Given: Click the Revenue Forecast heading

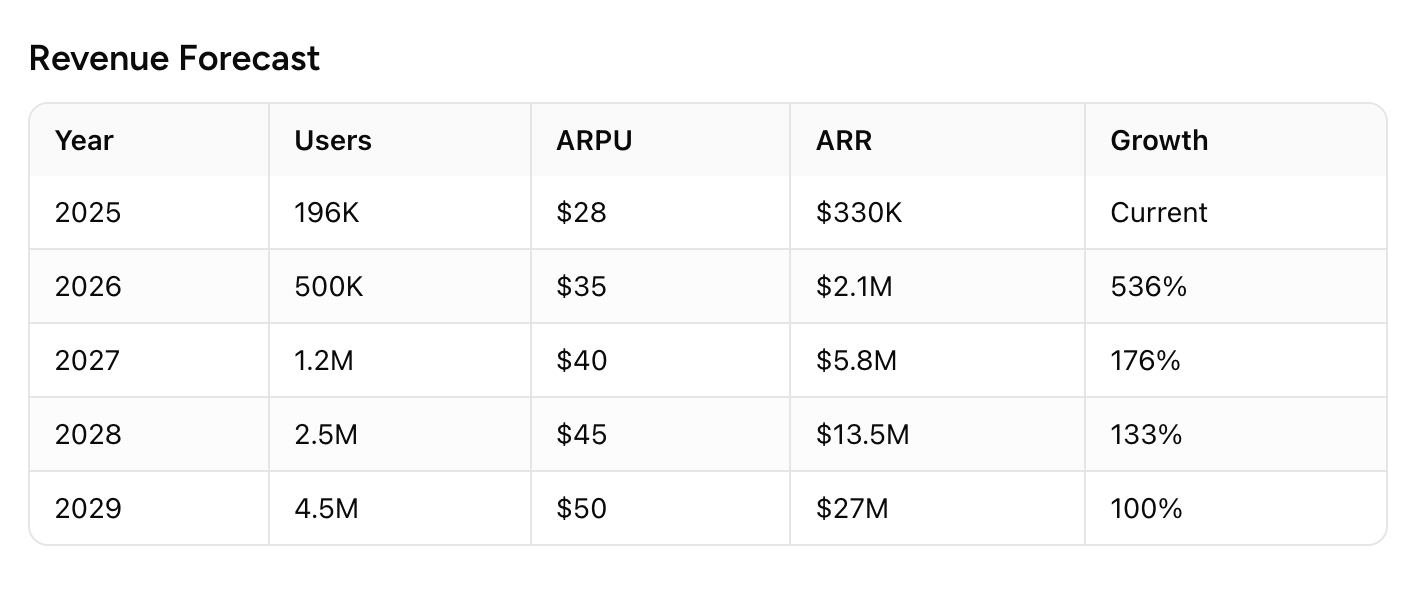Looking at the screenshot, I should point(175,59).
